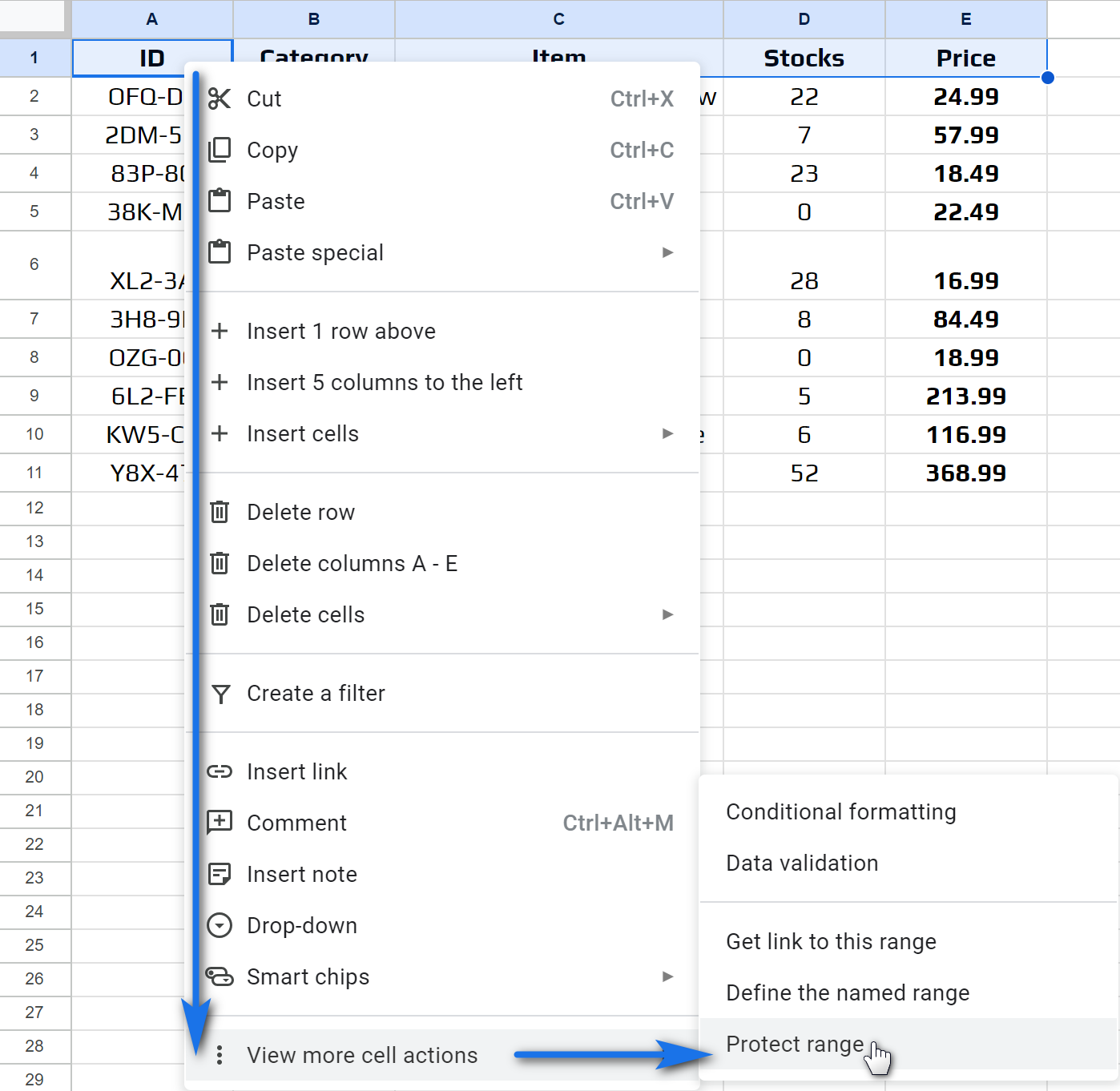Click the Smart chips icon
Viewport: 1120px width, 1091px height.
pos(220,976)
